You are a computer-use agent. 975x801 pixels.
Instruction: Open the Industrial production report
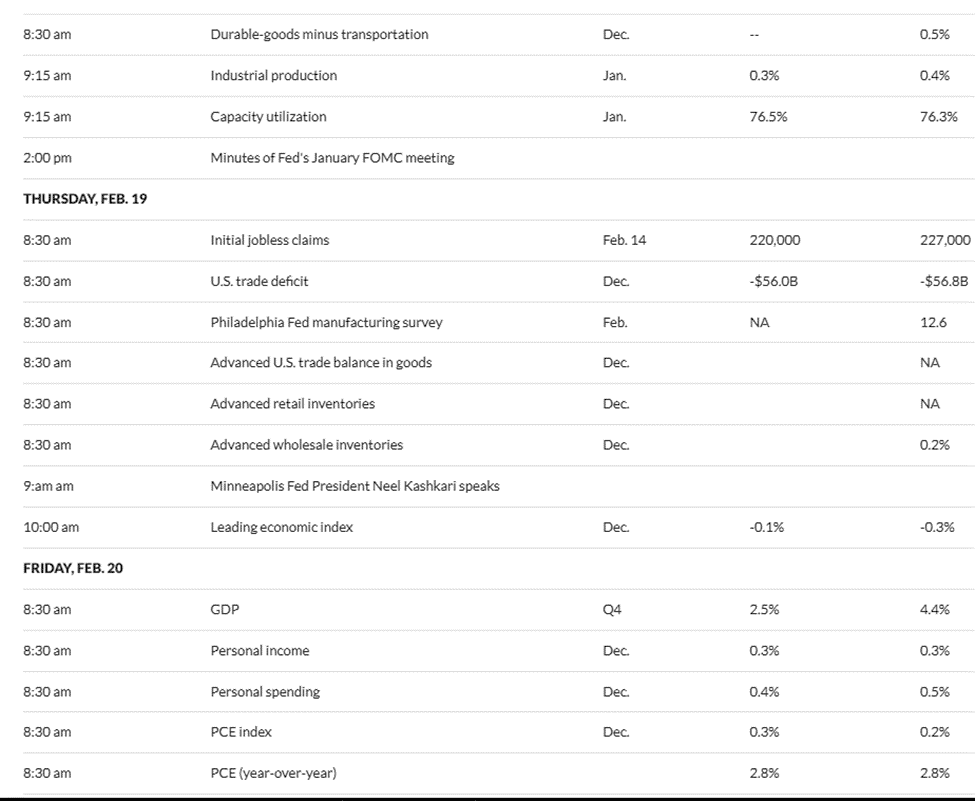point(273,76)
